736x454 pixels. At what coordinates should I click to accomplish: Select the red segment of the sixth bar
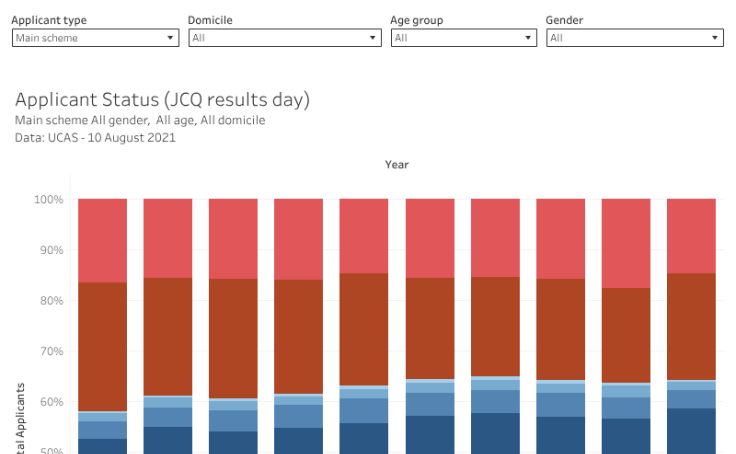point(430,238)
